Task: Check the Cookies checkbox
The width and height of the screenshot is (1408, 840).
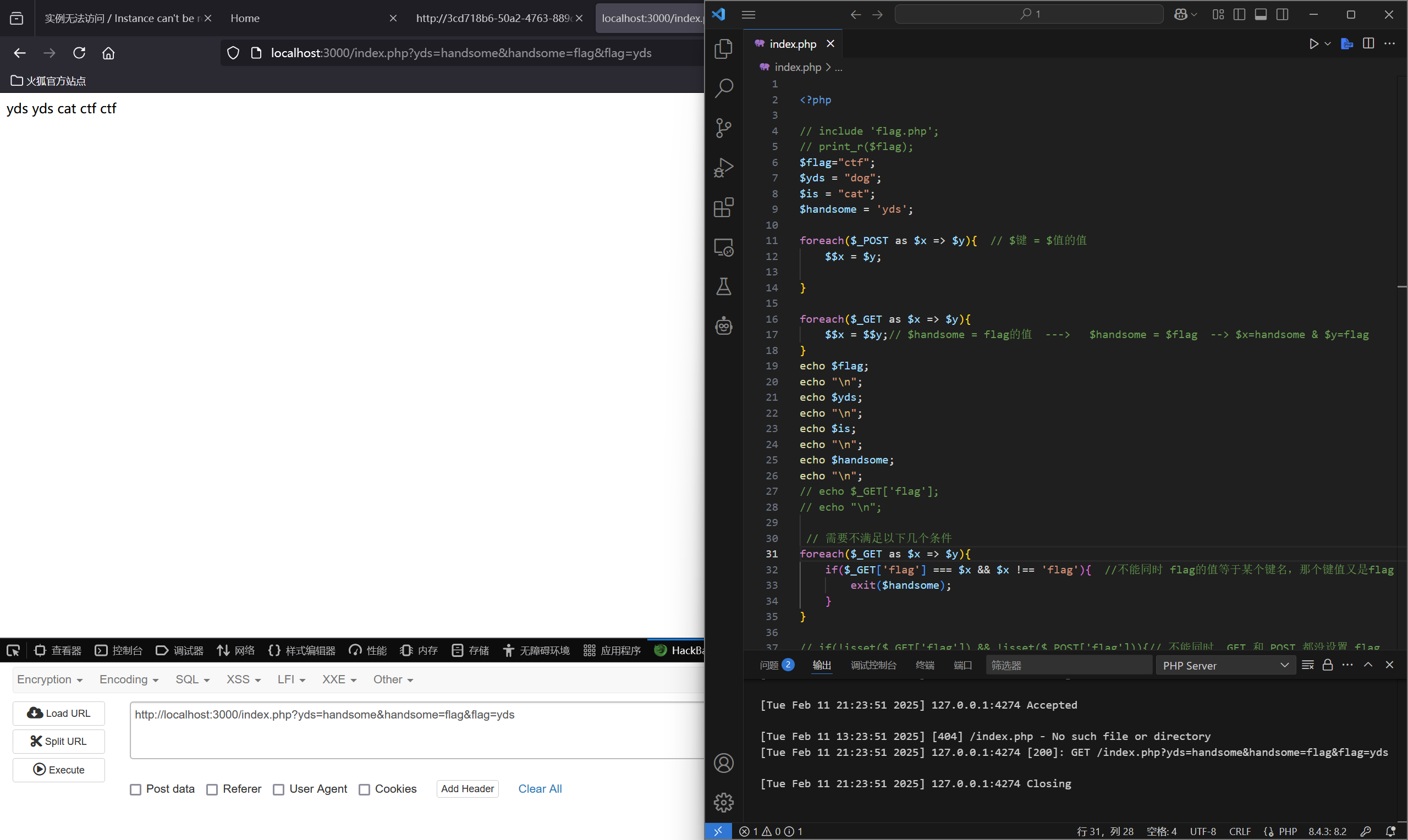Action: (x=364, y=789)
